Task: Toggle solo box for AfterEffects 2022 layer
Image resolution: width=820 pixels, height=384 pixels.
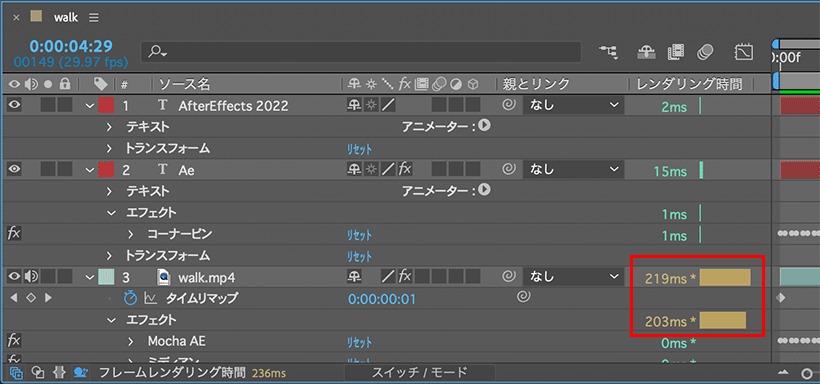Action: (x=48, y=105)
